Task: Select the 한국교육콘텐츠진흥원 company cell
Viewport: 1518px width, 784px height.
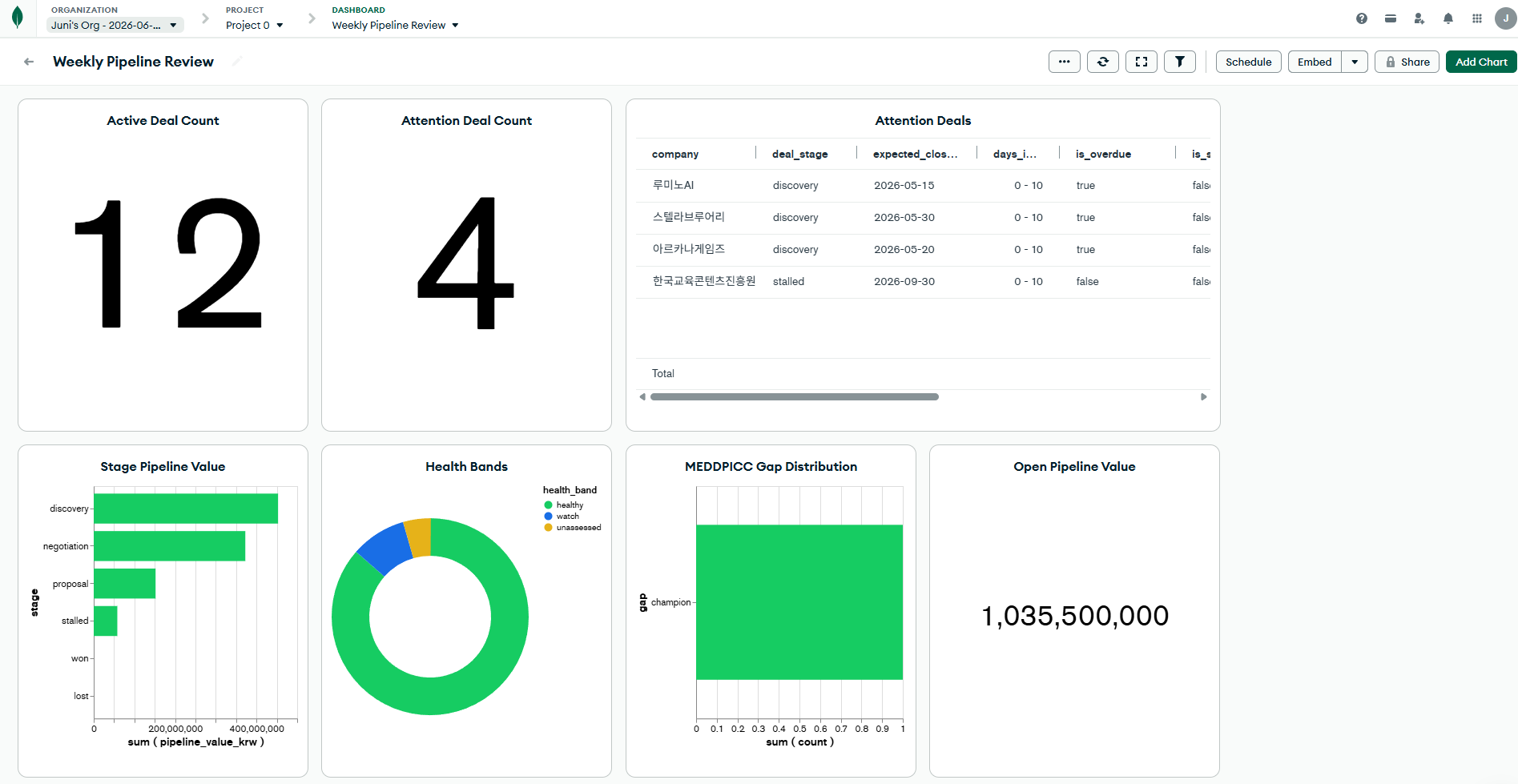Action: (x=704, y=281)
